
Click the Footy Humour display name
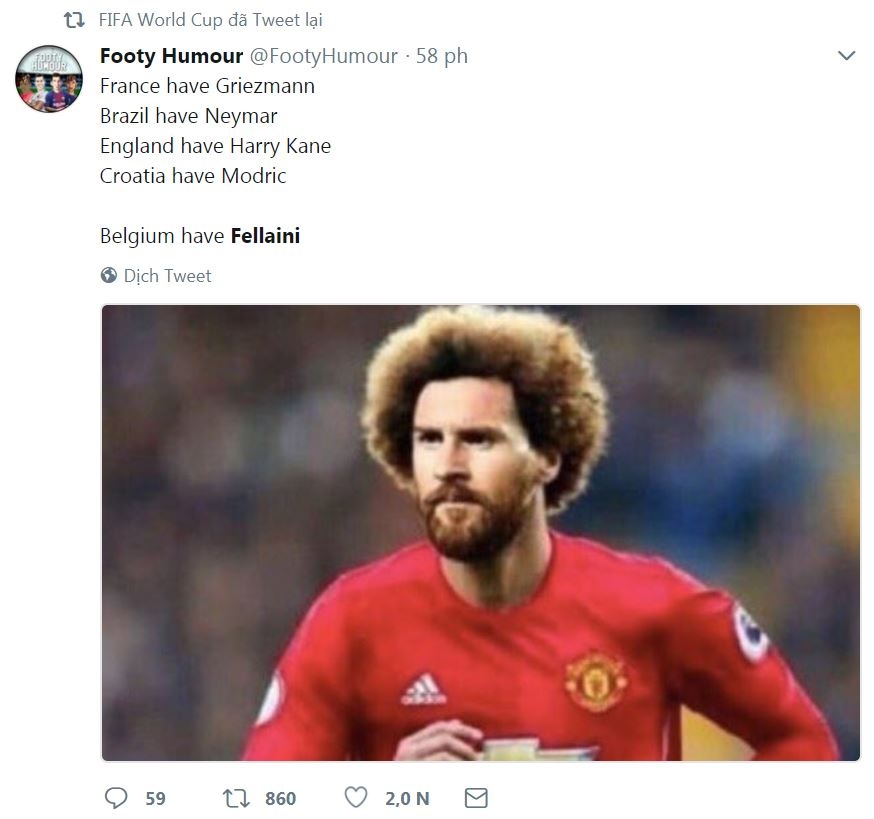click(171, 56)
